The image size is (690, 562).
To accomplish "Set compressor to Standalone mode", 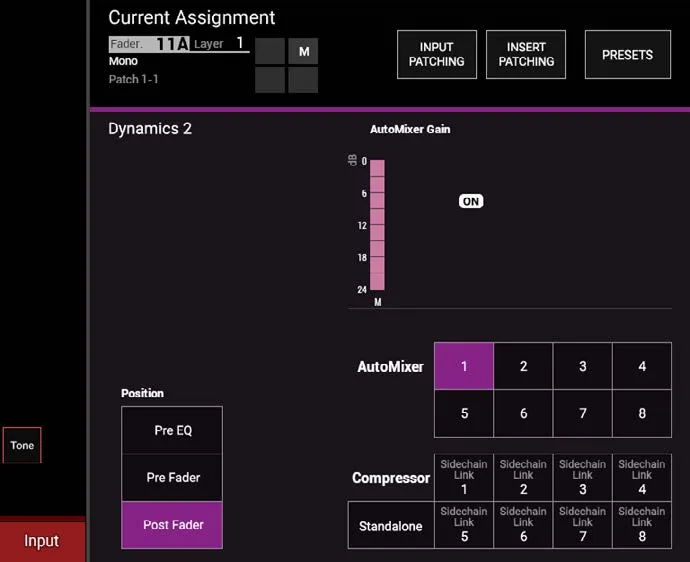I will (x=391, y=525).
